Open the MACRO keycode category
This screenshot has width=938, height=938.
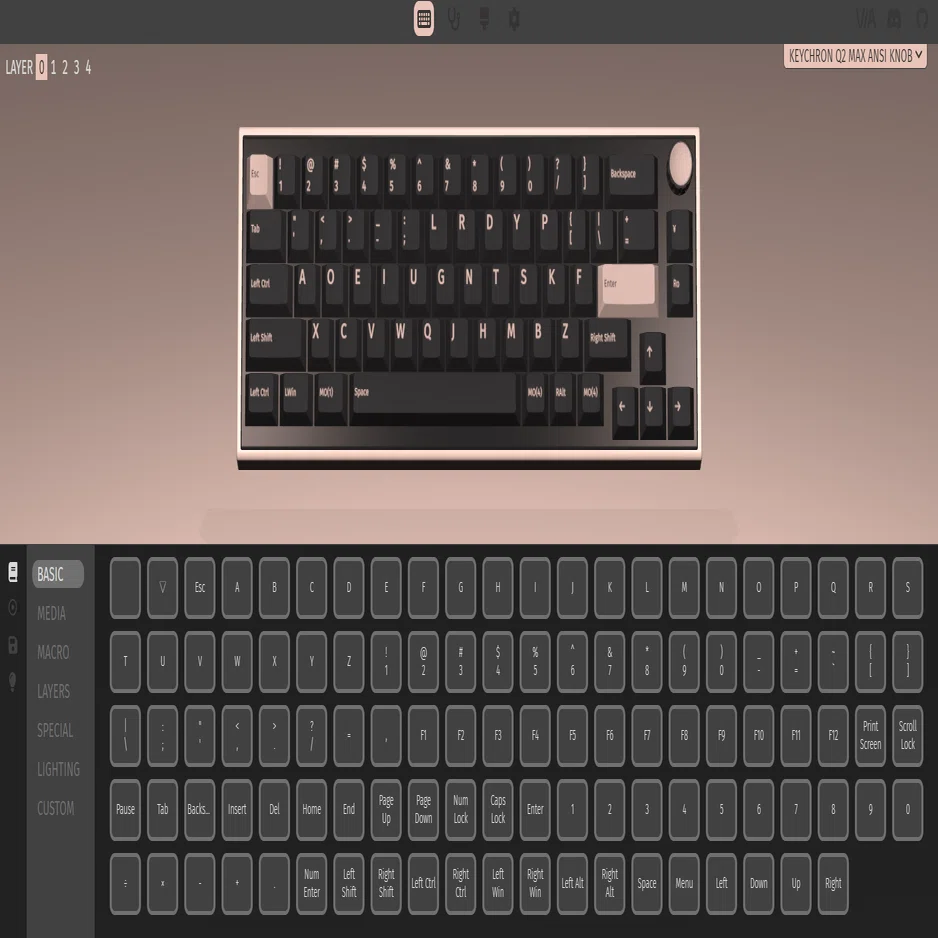pos(53,652)
